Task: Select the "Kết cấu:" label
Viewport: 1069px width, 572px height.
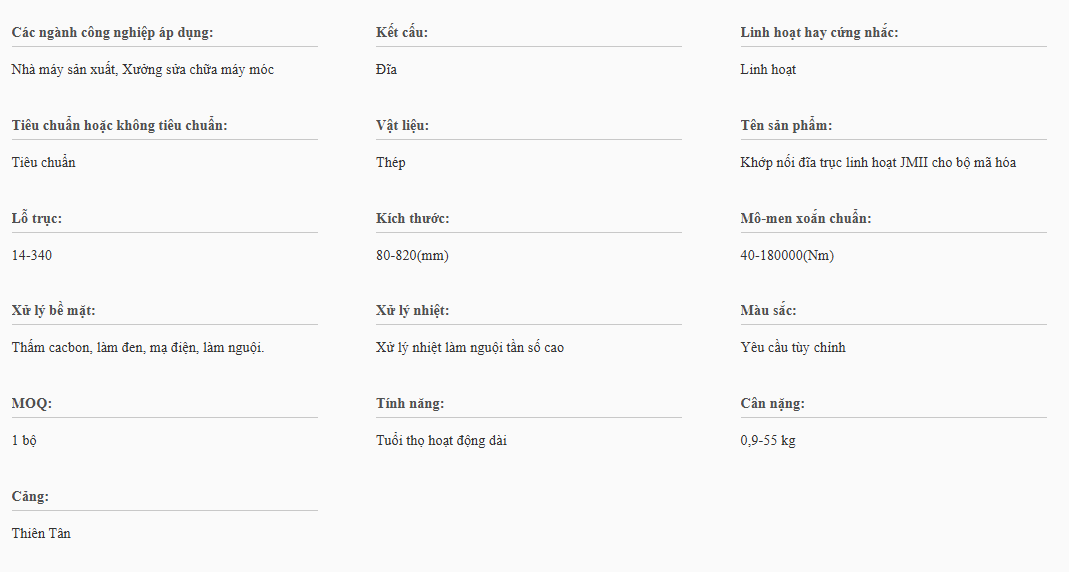Action: tap(402, 33)
